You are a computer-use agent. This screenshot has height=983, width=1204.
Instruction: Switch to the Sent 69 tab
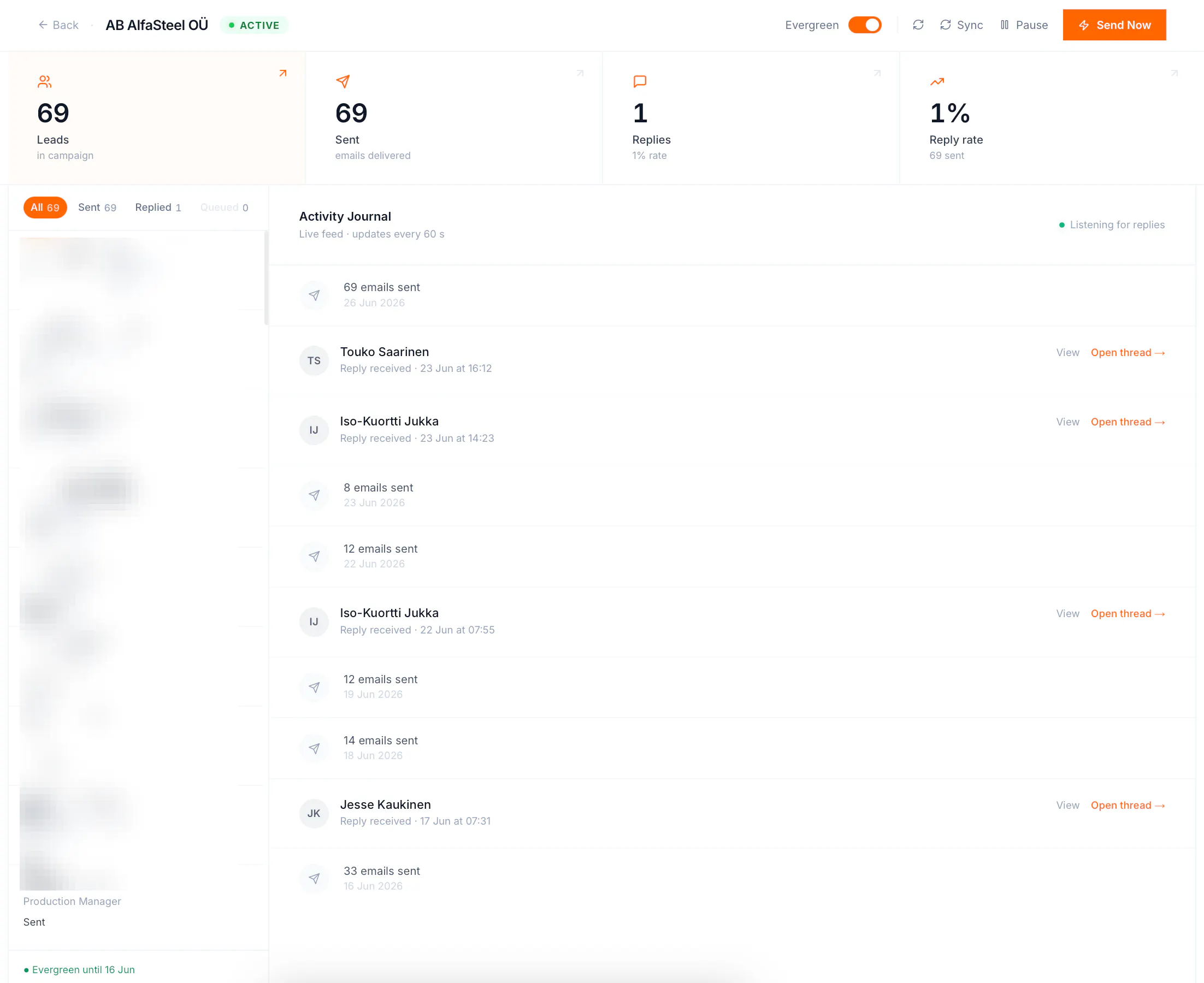[97, 207]
